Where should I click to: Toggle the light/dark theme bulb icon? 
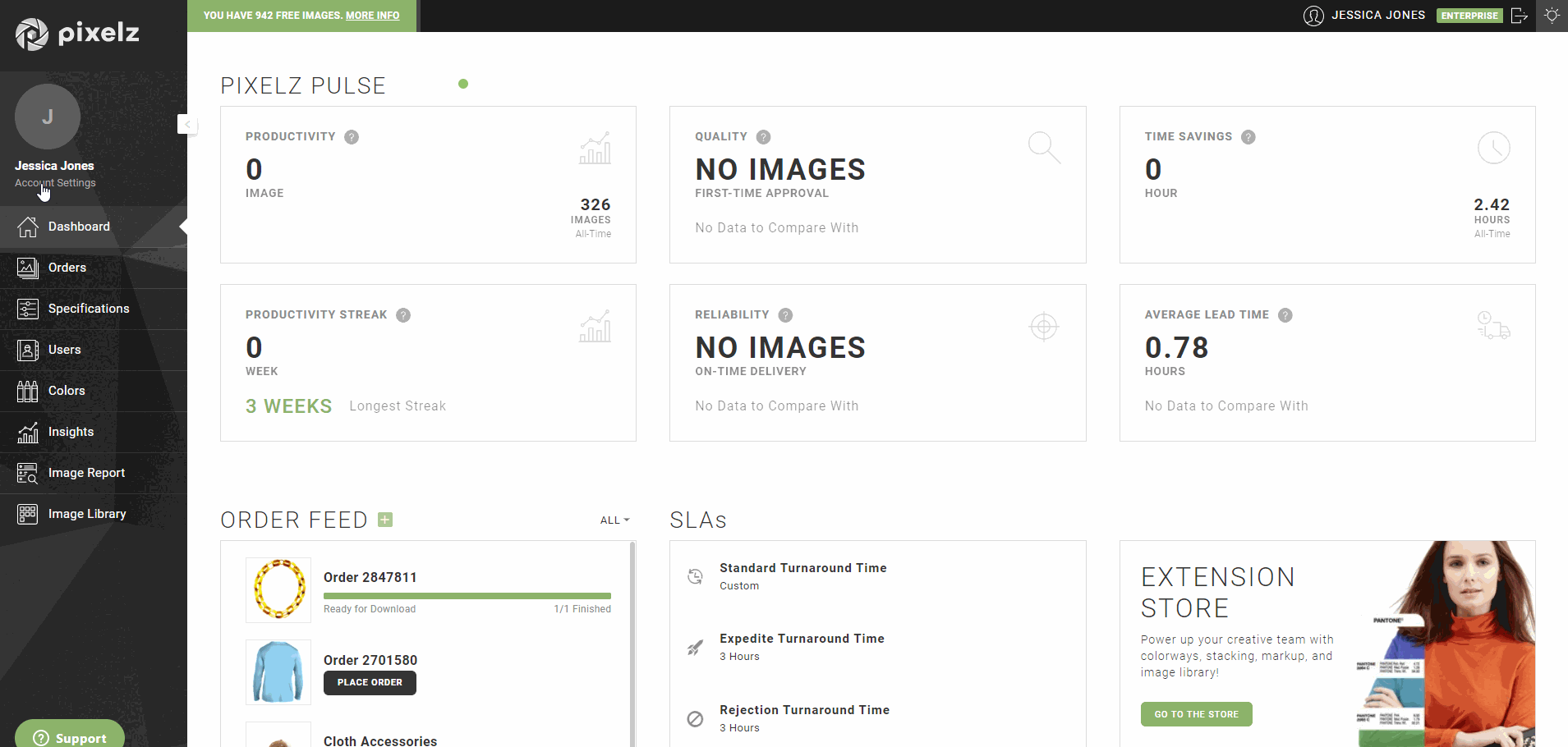pyautogui.click(x=1552, y=16)
